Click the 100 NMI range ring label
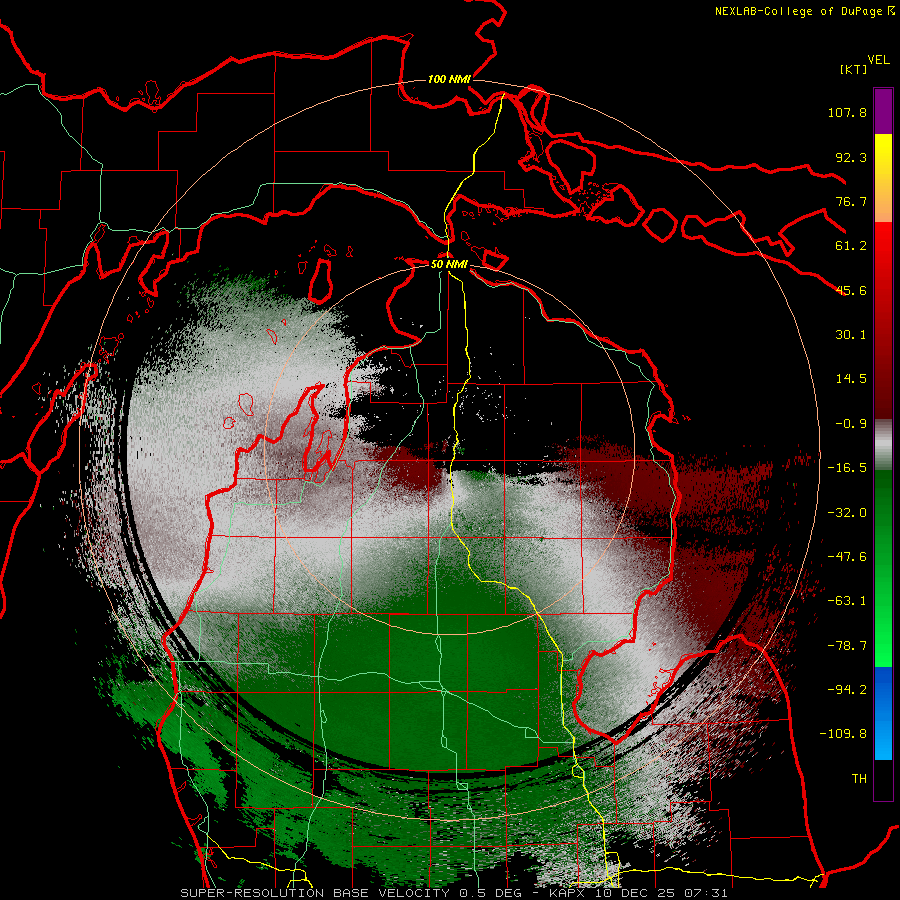The width and height of the screenshot is (900, 900). (x=449, y=79)
